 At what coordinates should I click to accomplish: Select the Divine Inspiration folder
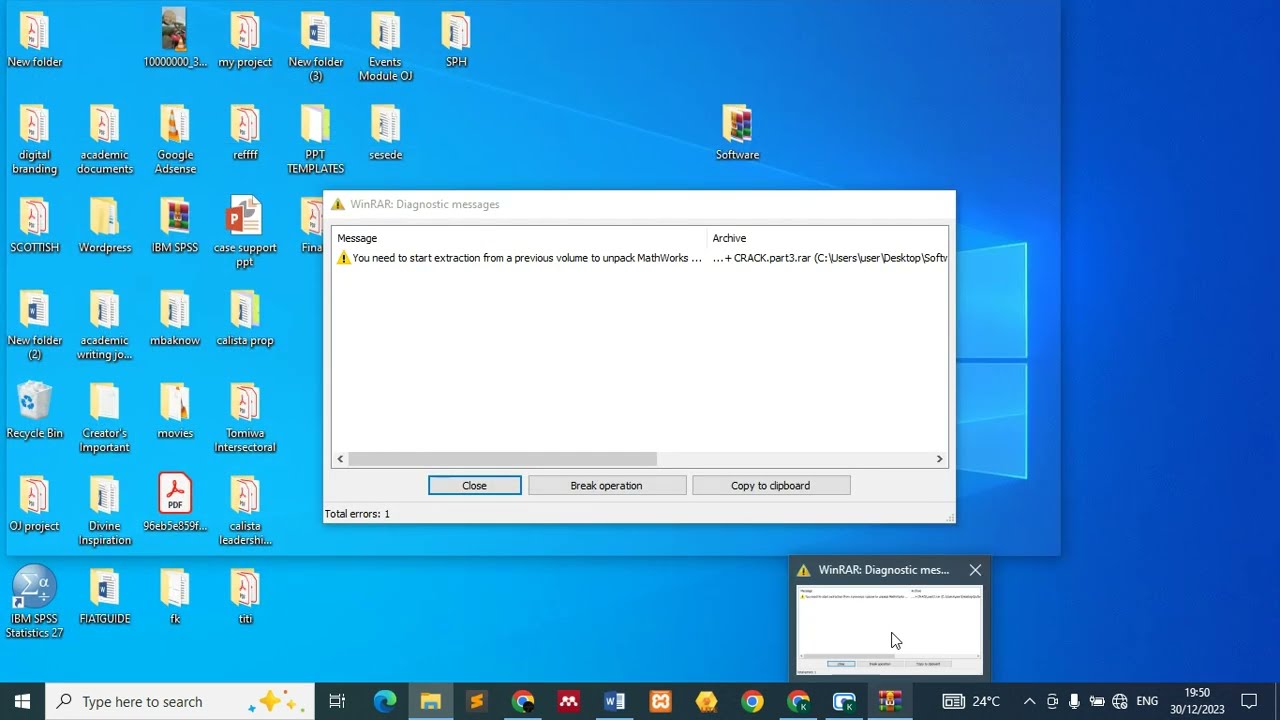(x=104, y=511)
